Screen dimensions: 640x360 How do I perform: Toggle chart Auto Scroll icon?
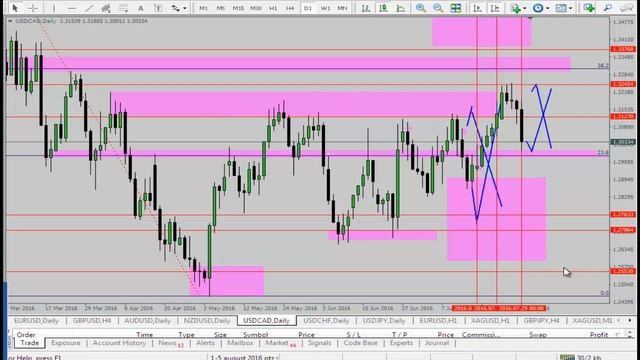[x=477, y=8]
